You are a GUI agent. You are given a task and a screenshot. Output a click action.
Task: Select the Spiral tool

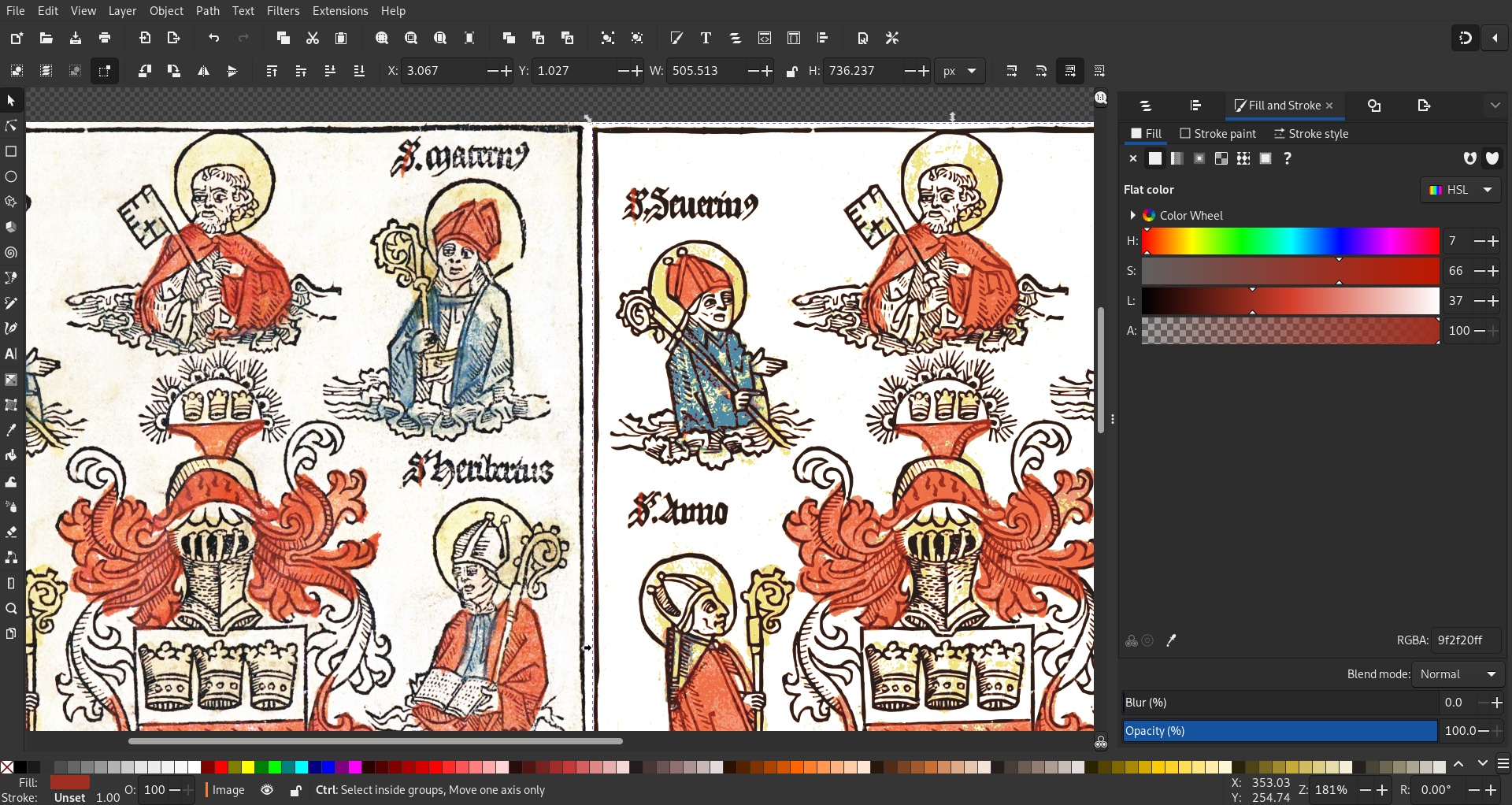(x=11, y=253)
